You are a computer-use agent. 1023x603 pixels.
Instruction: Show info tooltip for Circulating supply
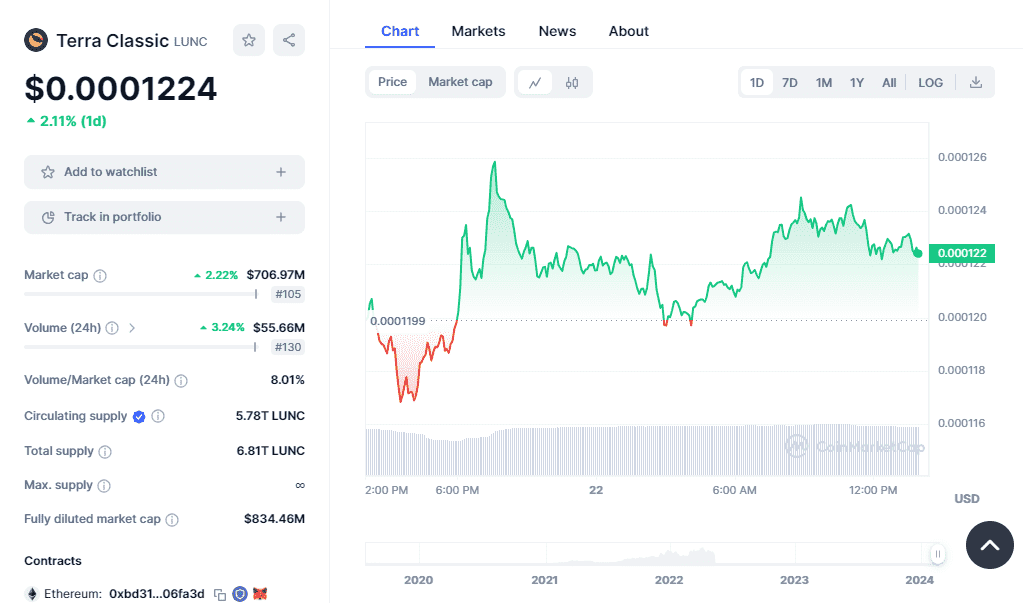(158, 416)
